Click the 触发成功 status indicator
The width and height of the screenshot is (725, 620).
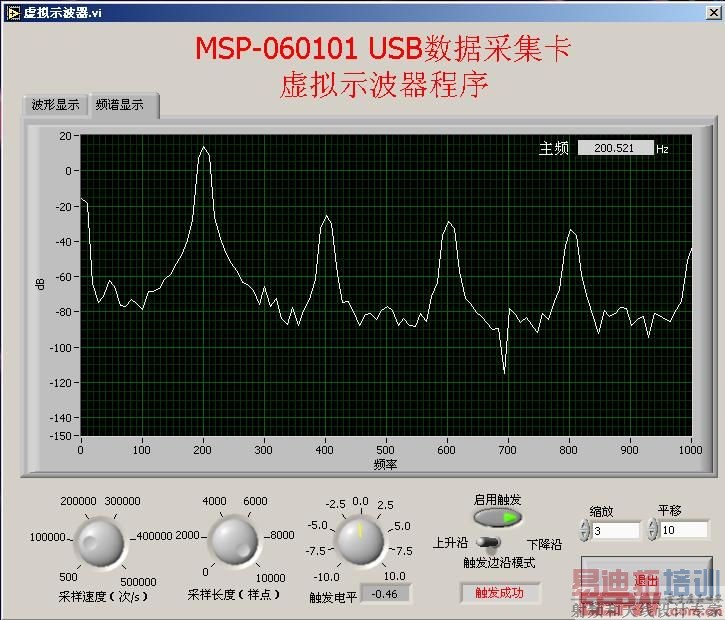tap(499, 593)
